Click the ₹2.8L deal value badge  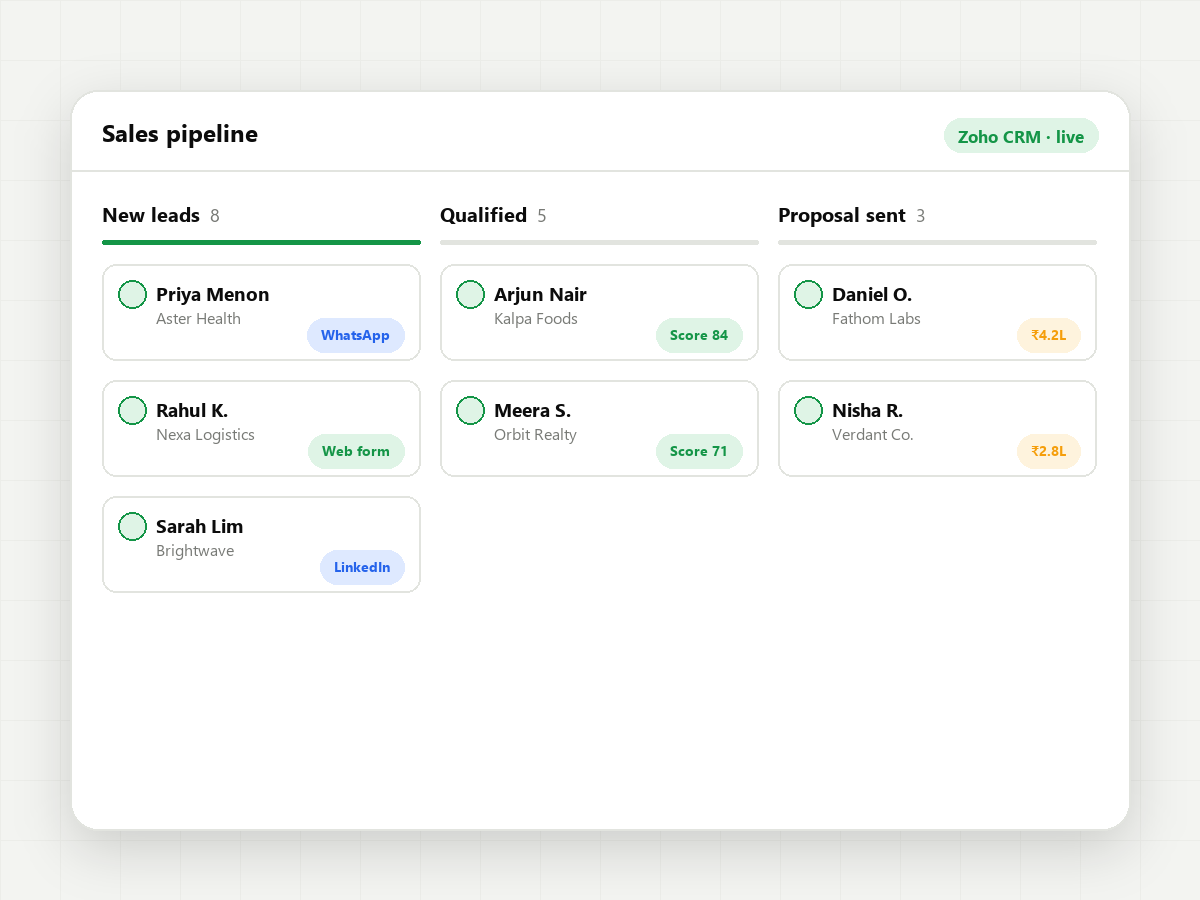(x=1049, y=451)
